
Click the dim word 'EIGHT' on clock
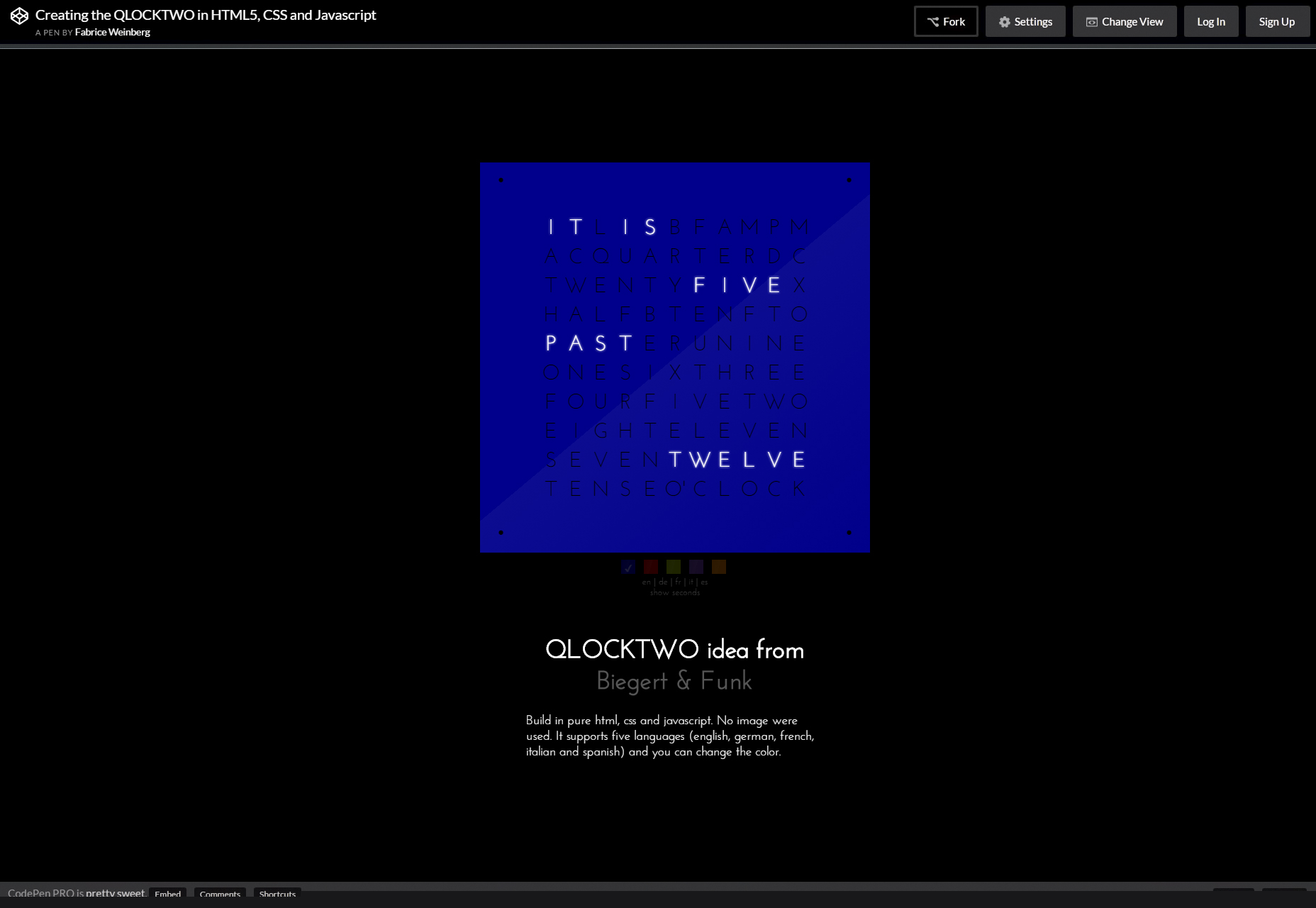(x=601, y=431)
